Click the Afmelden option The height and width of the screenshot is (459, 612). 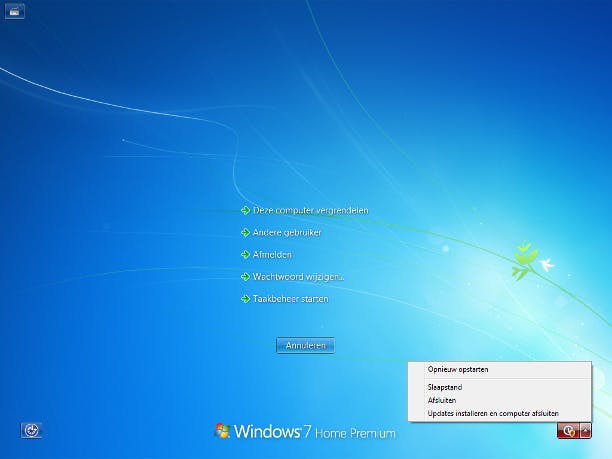[x=272, y=254]
